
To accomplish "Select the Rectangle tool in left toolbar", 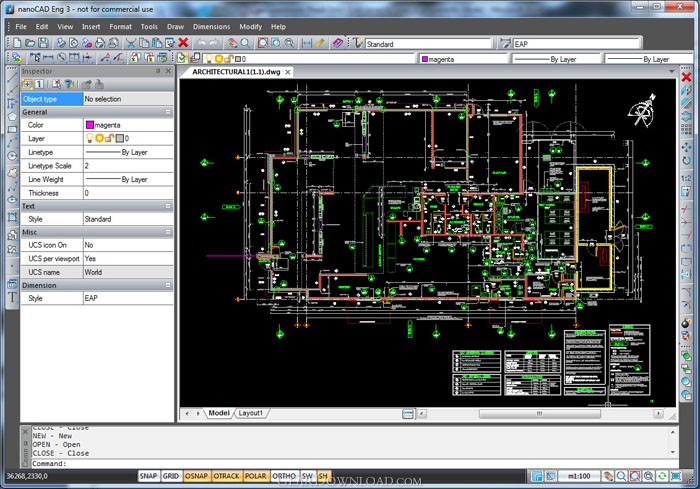I will pyautogui.click(x=12, y=130).
